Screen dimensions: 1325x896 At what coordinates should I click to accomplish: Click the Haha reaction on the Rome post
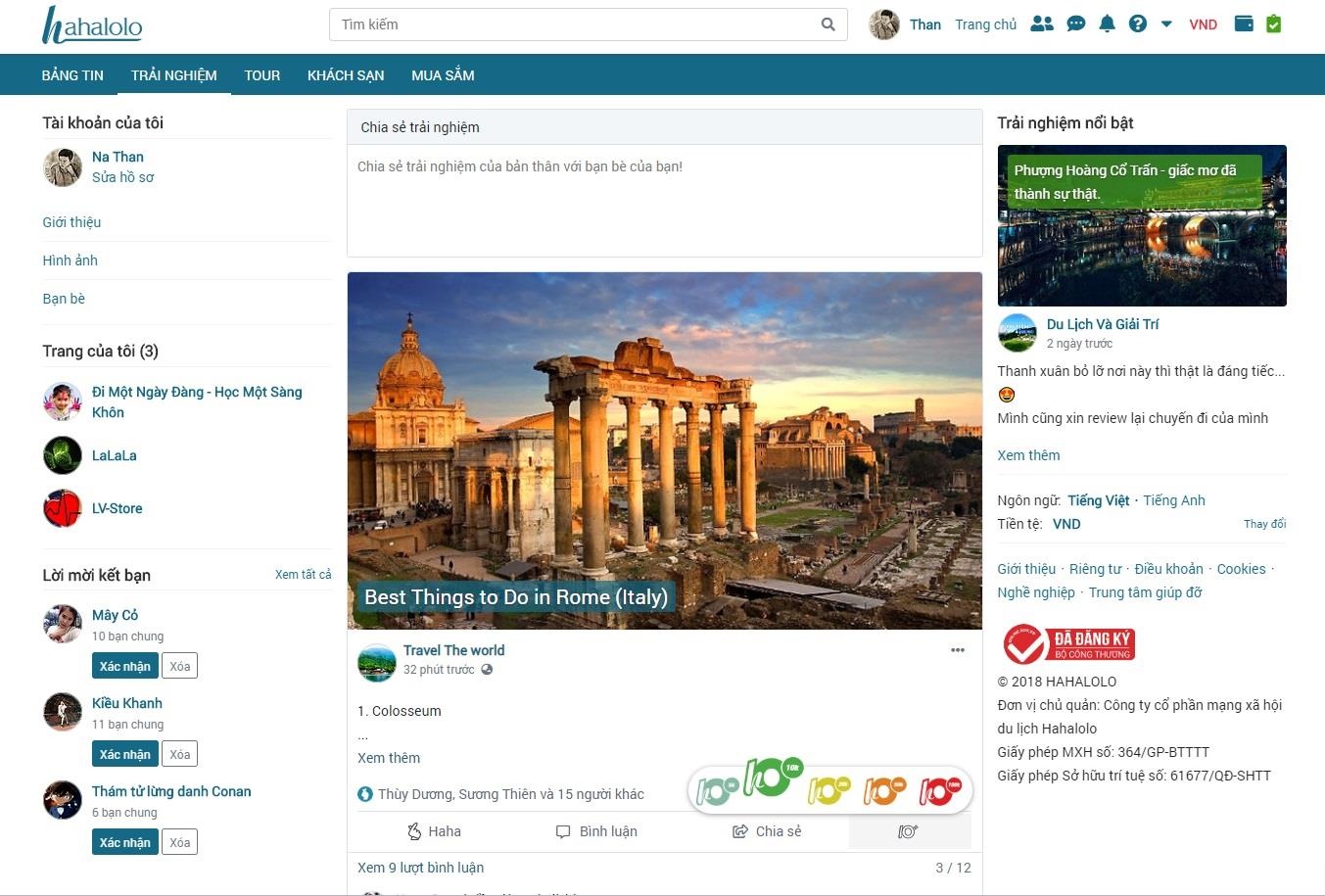coord(434,831)
